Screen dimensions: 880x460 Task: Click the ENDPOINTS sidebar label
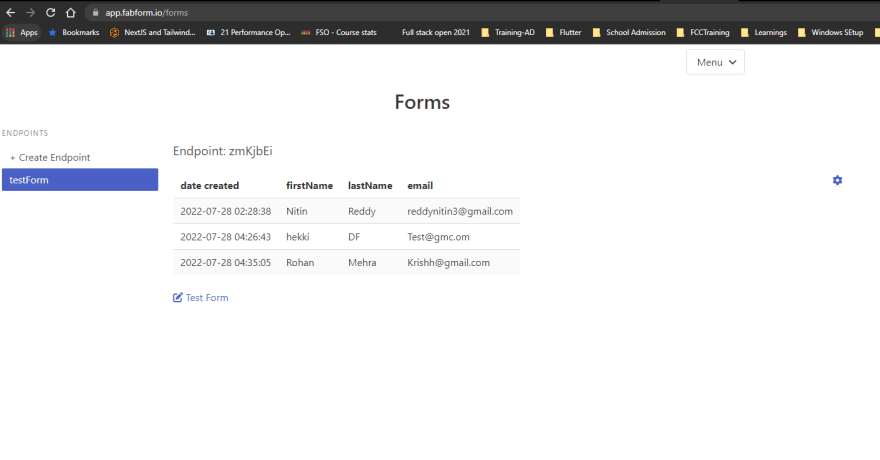pyautogui.click(x=25, y=133)
